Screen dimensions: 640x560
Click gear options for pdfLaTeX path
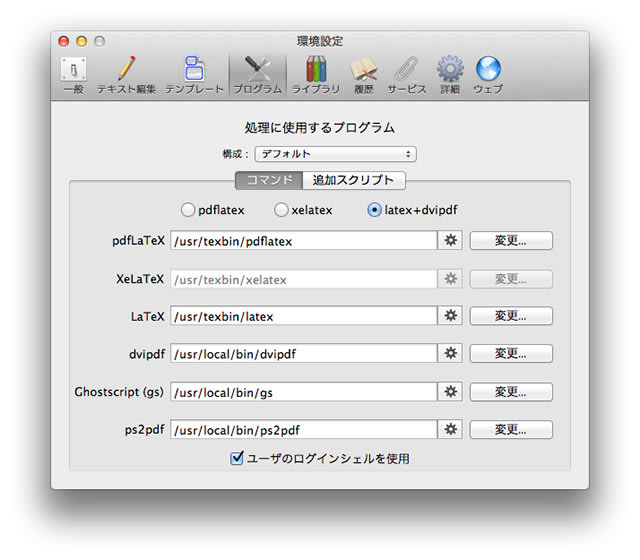[450, 240]
